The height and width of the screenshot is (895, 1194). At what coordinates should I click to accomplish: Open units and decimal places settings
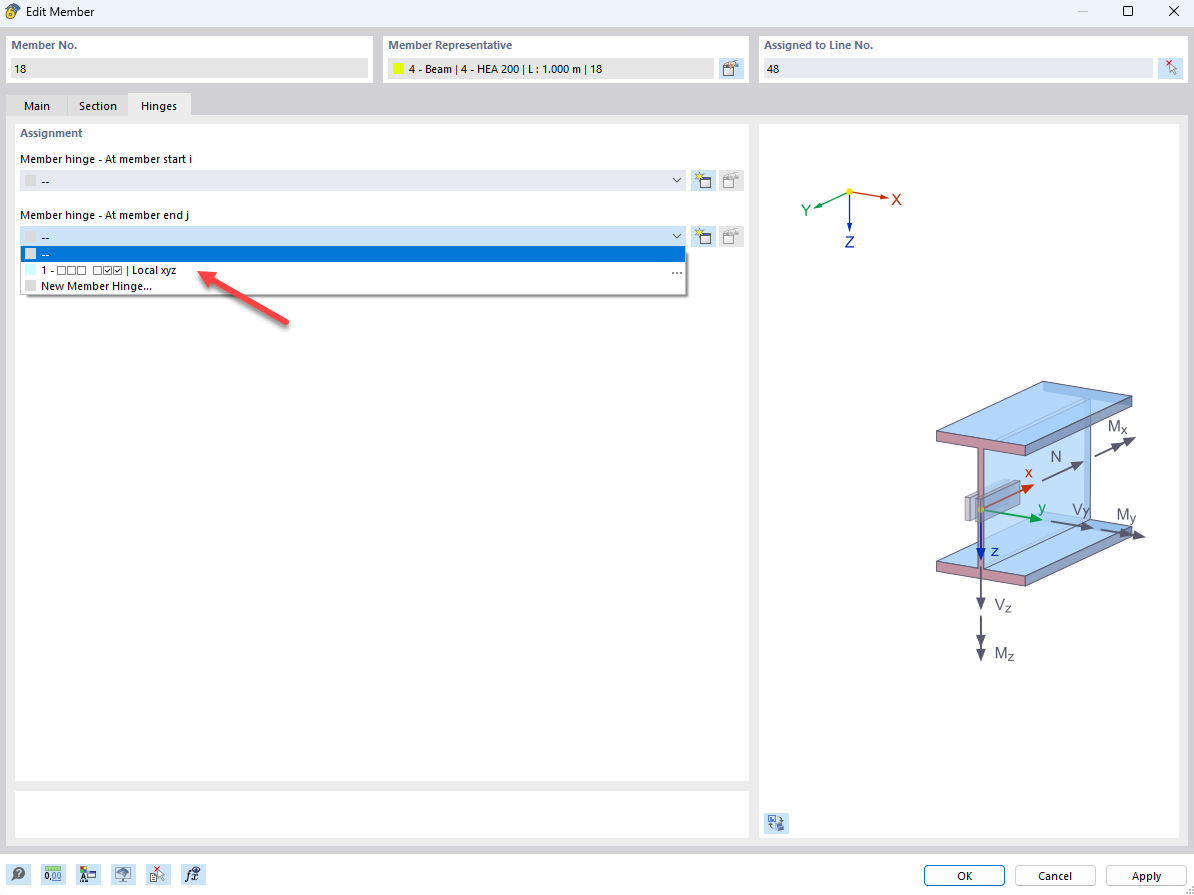pos(53,874)
